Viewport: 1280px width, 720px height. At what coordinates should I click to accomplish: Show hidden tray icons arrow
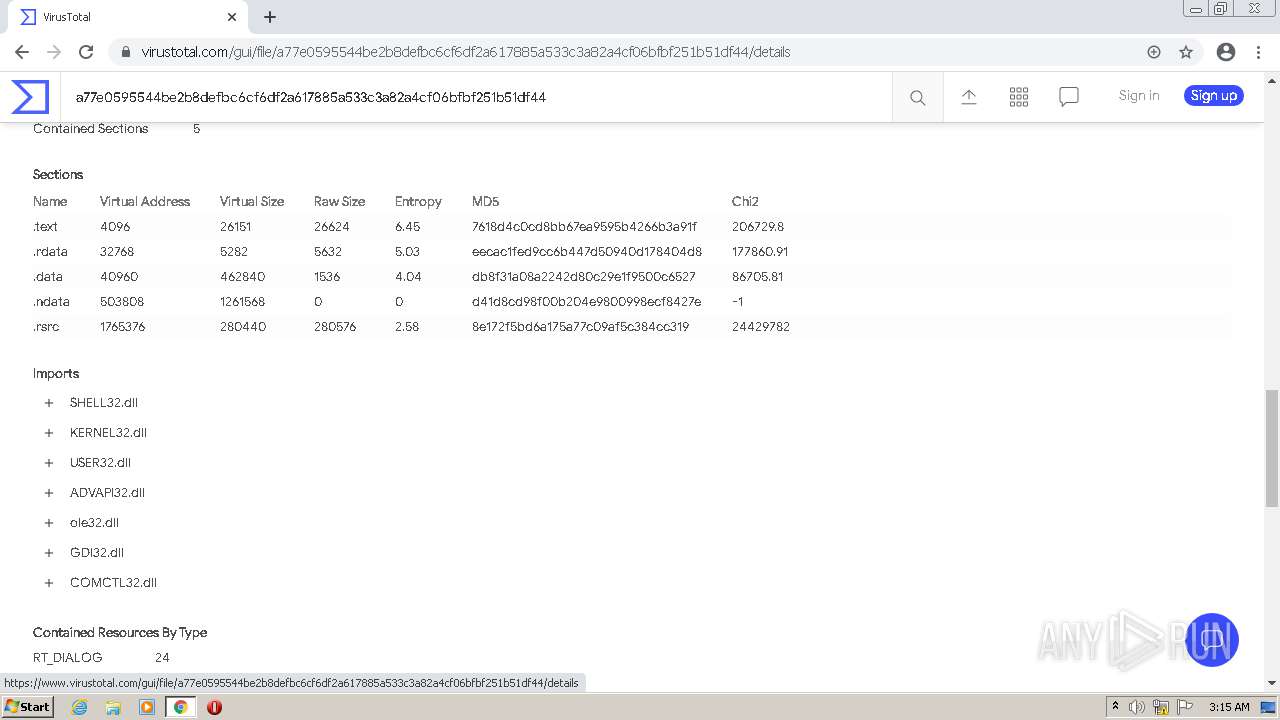1115,706
